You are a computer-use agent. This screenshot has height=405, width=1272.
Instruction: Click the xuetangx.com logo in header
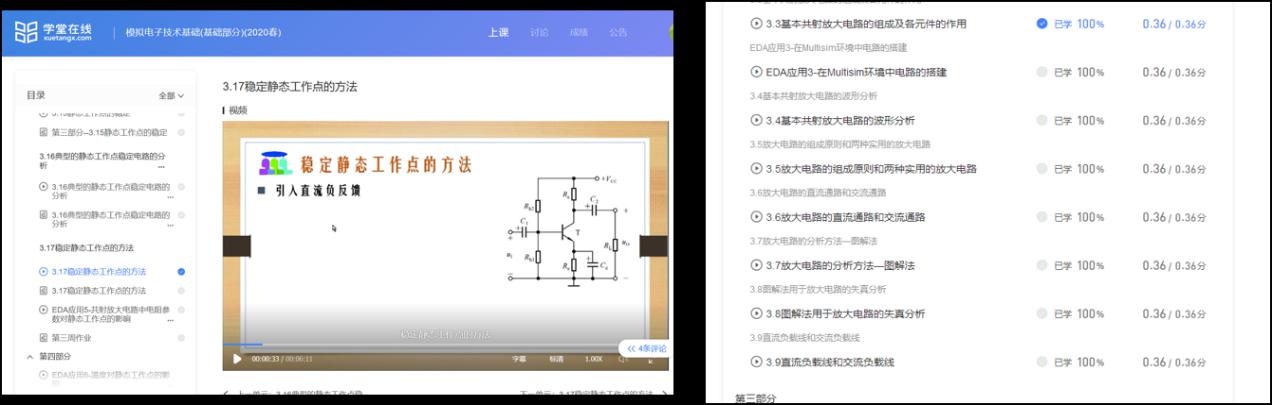click(54, 32)
